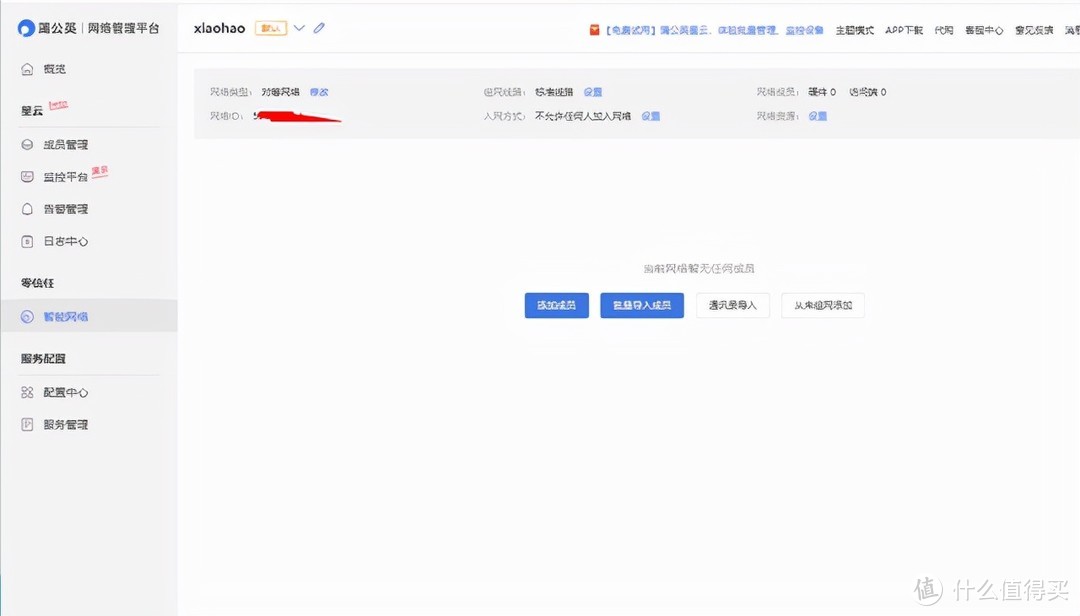Open the 服务管理 service management icon
This screenshot has height=616, width=1080.
pyautogui.click(x=26, y=424)
